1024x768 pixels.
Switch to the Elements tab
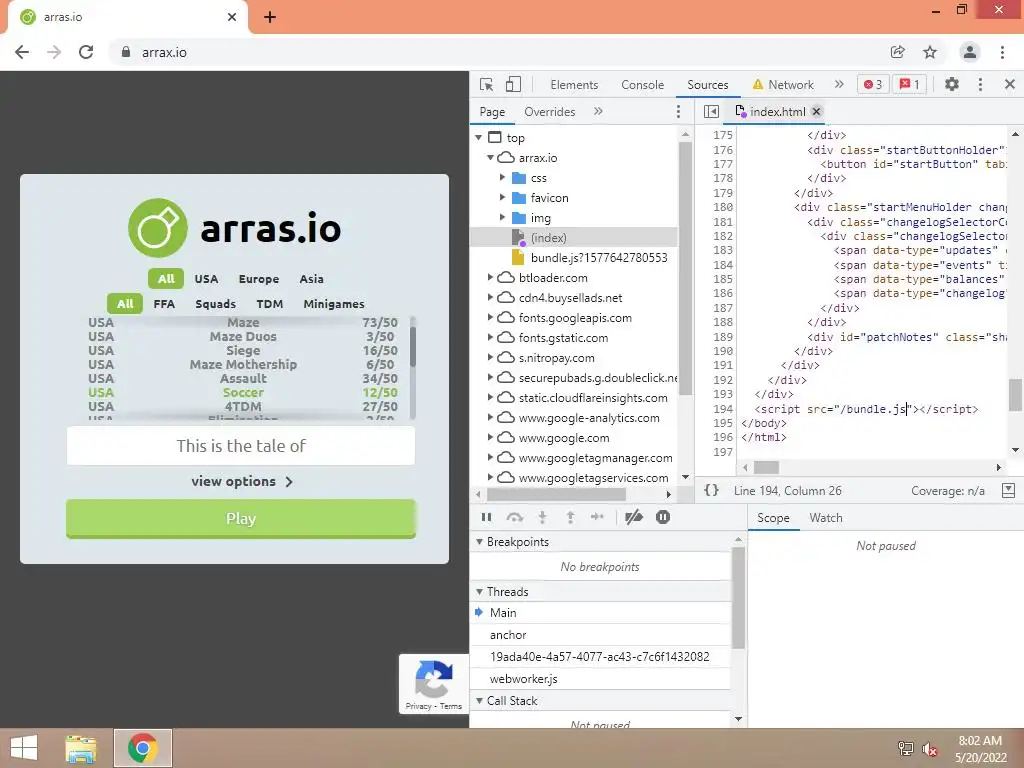pyautogui.click(x=574, y=85)
